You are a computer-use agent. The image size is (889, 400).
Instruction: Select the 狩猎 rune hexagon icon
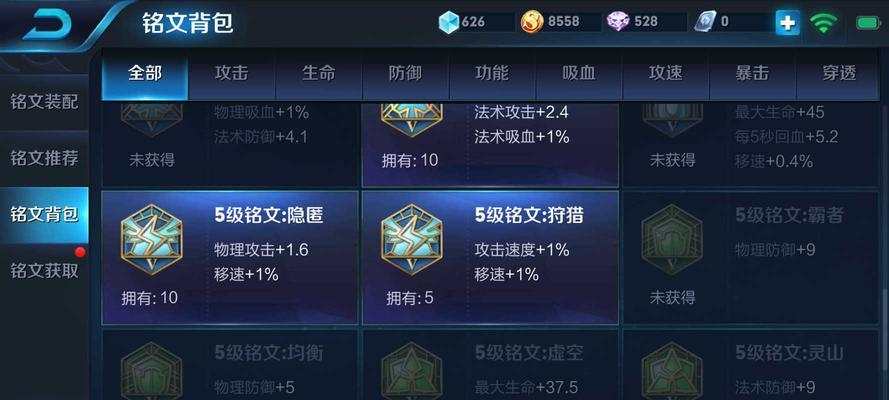point(412,240)
